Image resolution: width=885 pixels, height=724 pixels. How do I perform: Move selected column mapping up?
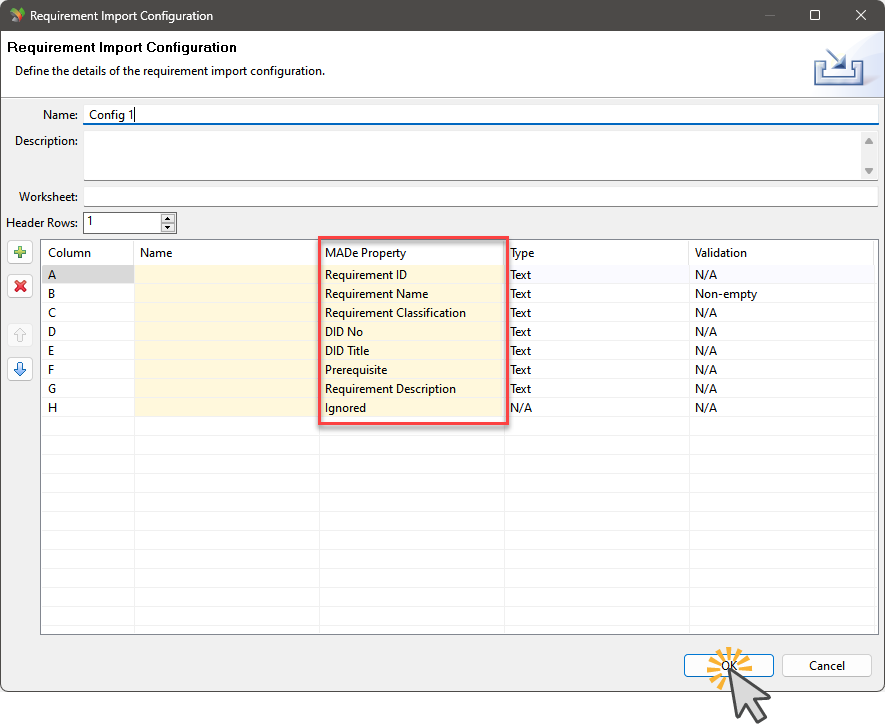(19, 334)
